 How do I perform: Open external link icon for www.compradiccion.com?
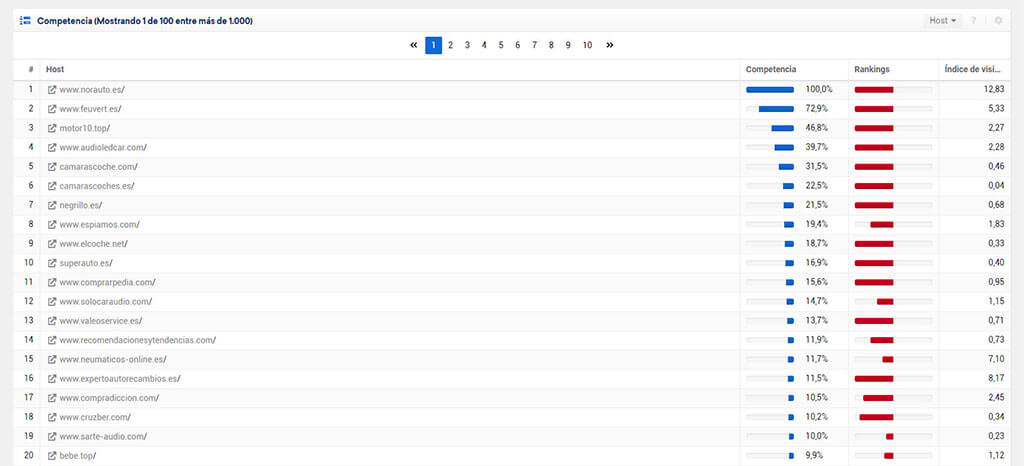point(52,397)
